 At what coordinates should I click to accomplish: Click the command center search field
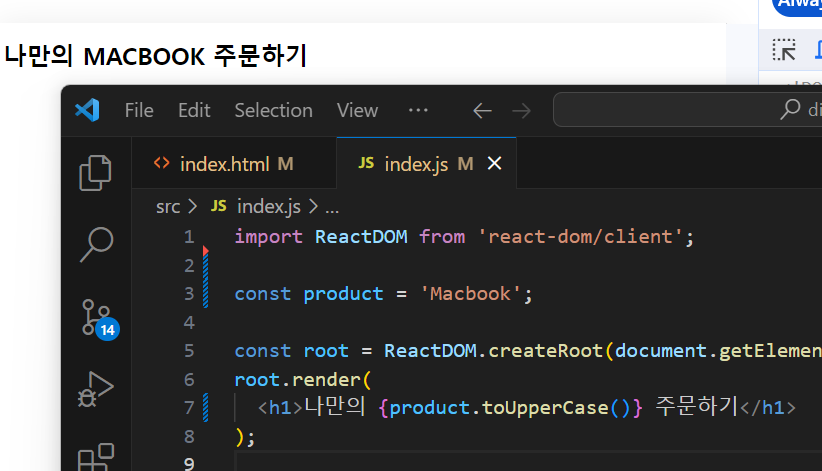(687, 110)
